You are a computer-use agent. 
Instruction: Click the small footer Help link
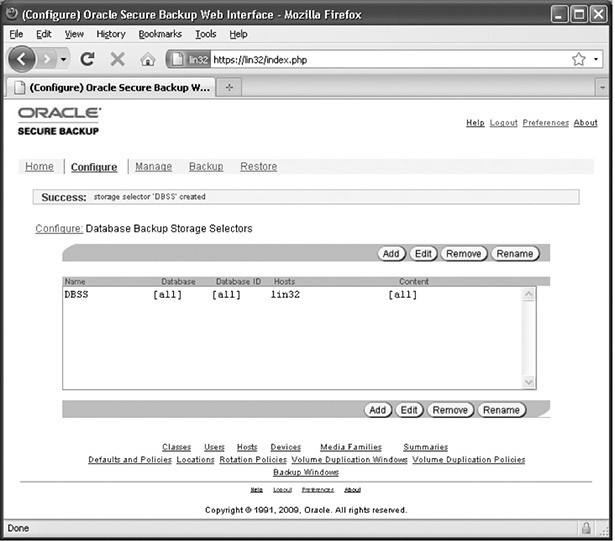pyautogui.click(x=257, y=490)
